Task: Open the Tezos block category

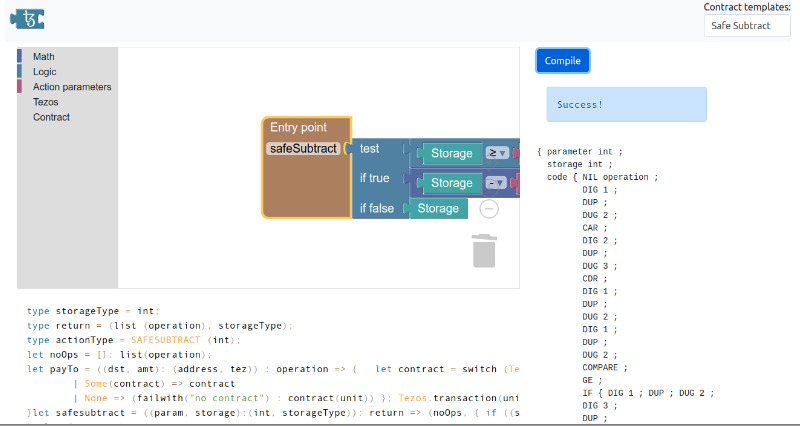Action: [x=46, y=102]
